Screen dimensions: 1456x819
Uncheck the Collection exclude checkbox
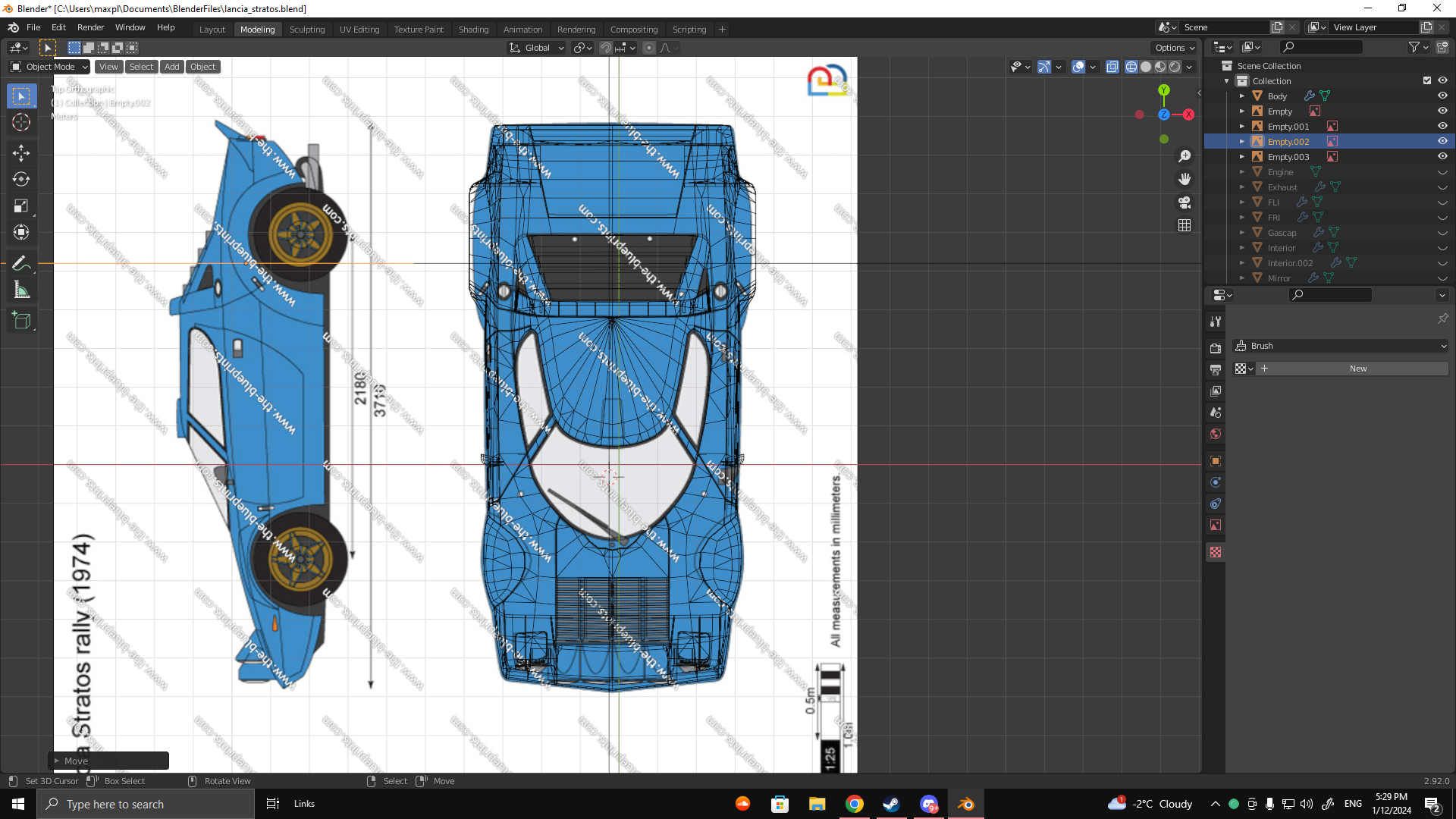(1427, 80)
